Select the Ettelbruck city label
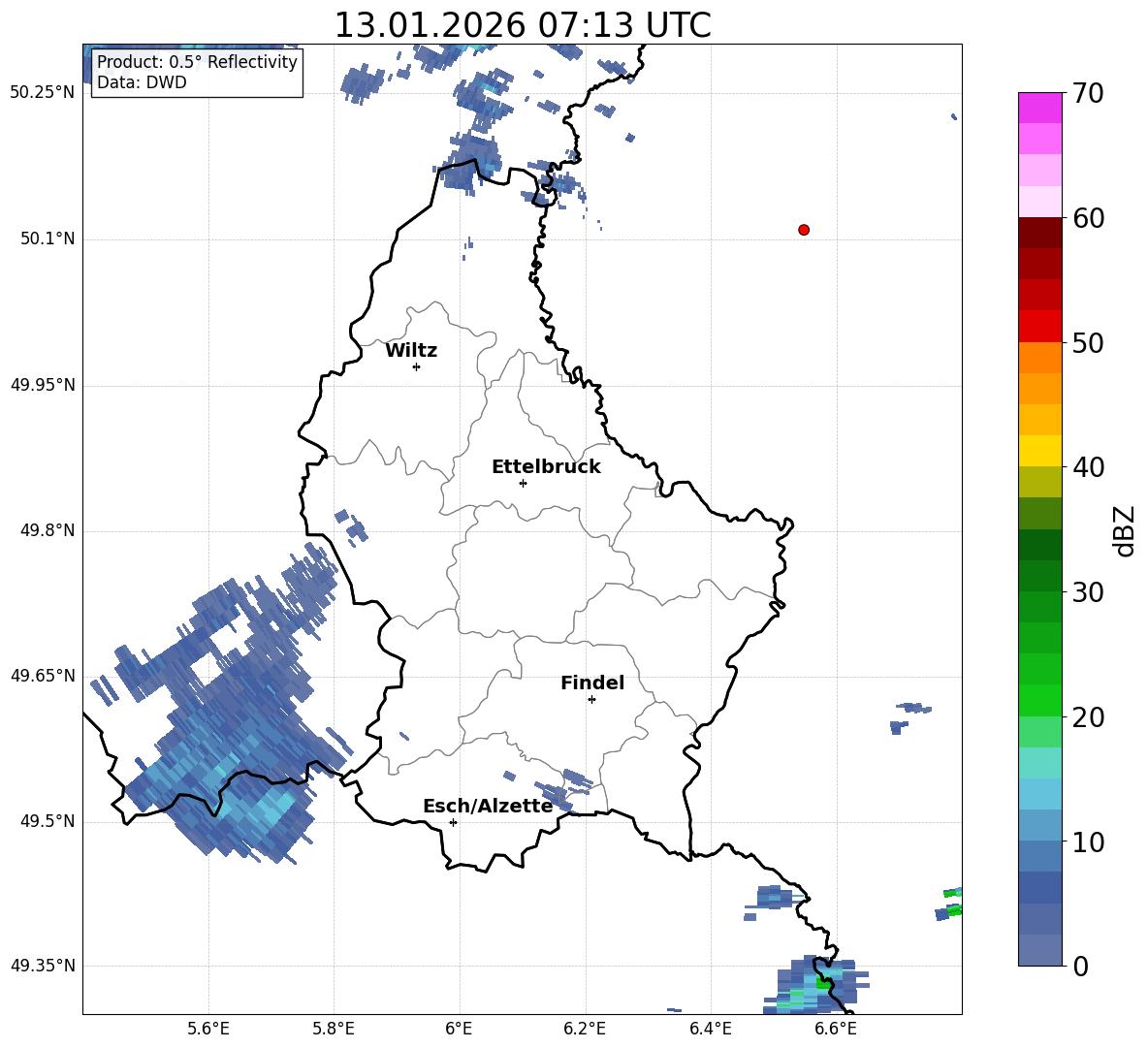The height and width of the screenshot is (1048, 1148). (546, 467)
